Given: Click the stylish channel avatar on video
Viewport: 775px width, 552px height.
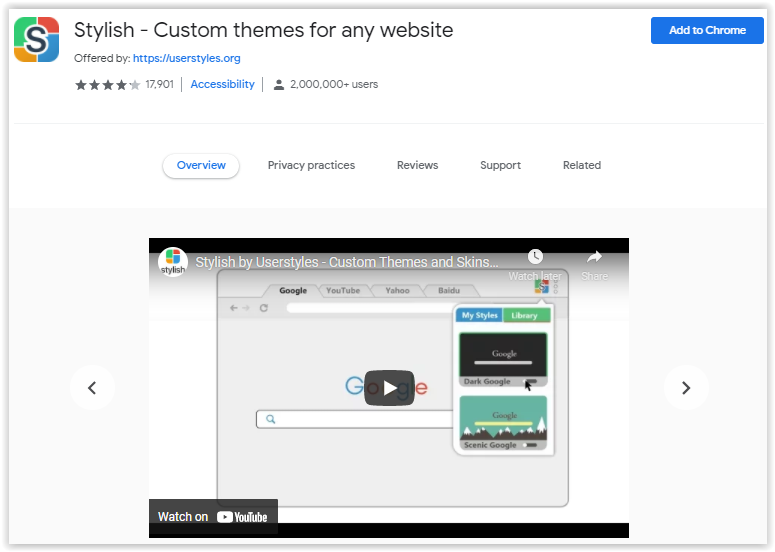Looking at the screenshot, I should point(172,262).
